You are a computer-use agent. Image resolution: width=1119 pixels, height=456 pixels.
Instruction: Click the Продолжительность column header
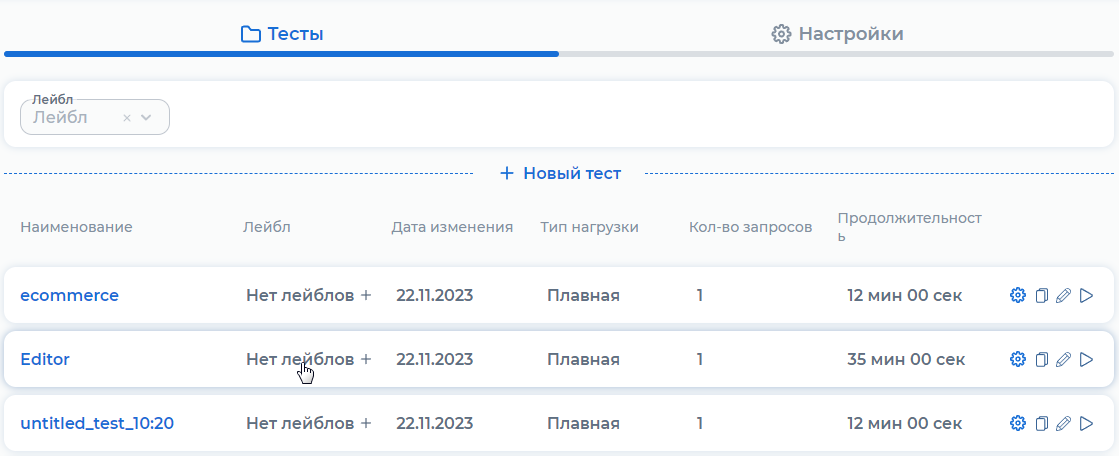click(x=910, y=227)
